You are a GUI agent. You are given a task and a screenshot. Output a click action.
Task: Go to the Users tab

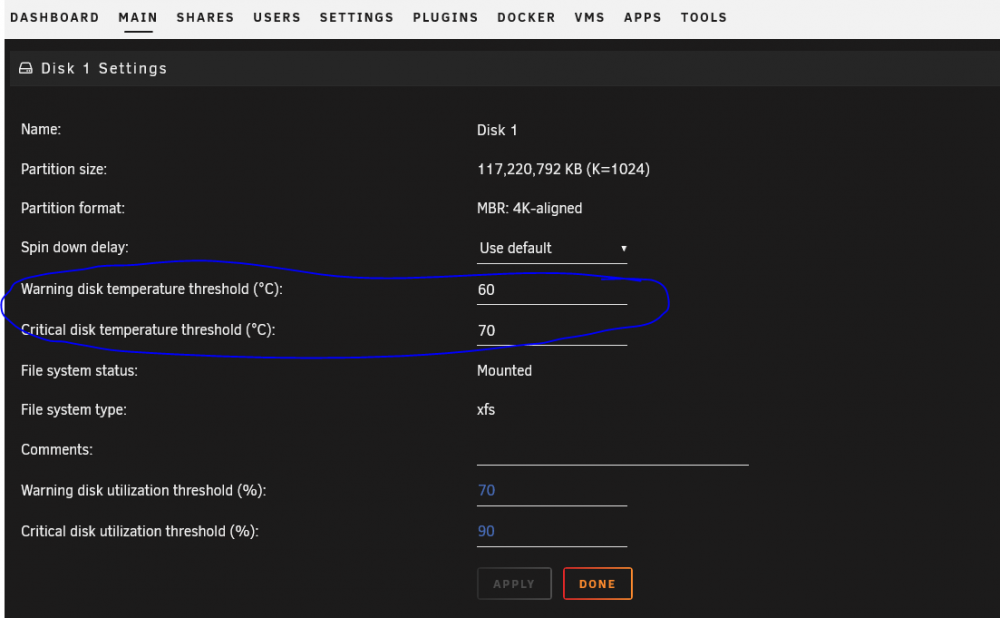(277, 17)
